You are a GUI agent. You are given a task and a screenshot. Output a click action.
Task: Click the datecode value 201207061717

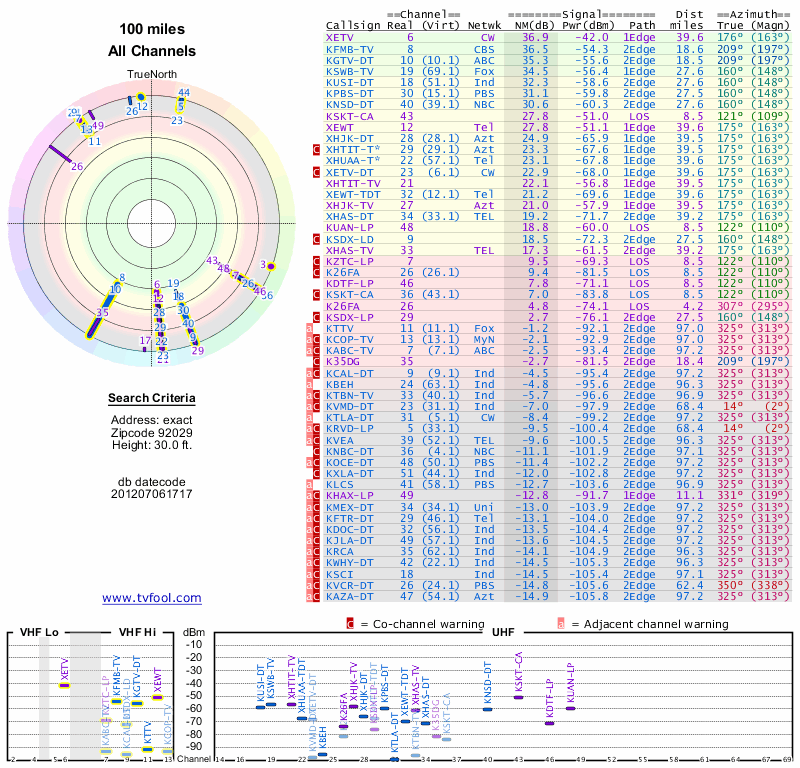152,494
